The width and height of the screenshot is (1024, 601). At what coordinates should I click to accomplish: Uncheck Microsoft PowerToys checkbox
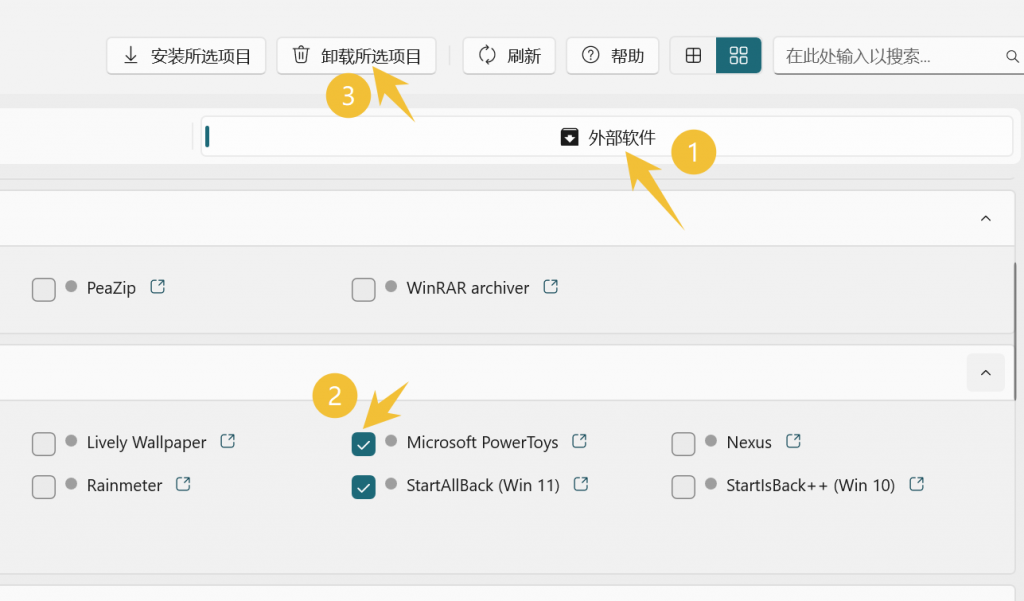tap(363, 444)
